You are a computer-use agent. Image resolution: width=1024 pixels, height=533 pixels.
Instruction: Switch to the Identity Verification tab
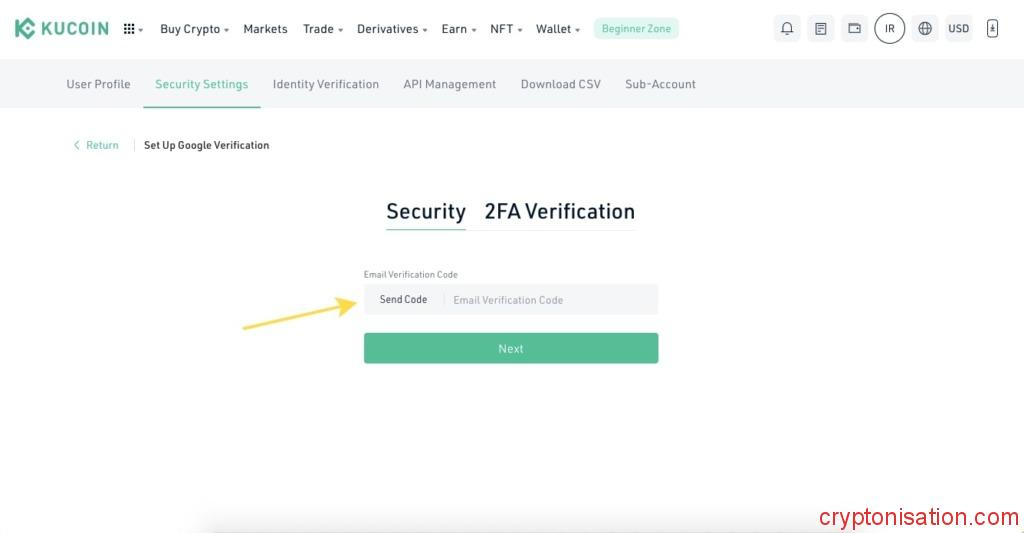coord(325,84)
